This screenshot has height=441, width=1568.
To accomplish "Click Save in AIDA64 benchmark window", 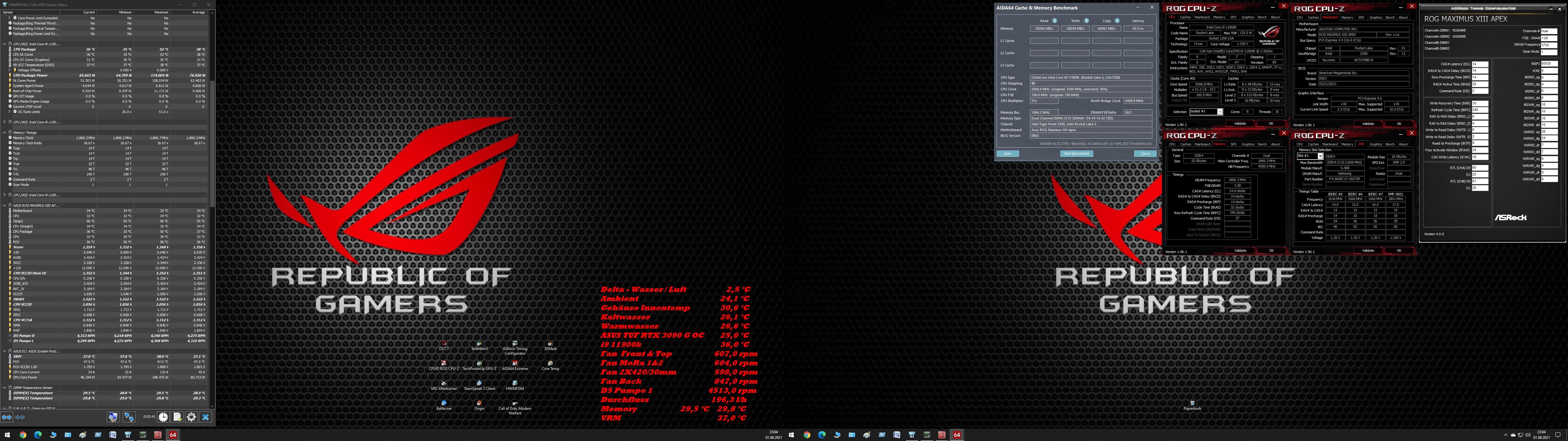I will point(1007,153).
